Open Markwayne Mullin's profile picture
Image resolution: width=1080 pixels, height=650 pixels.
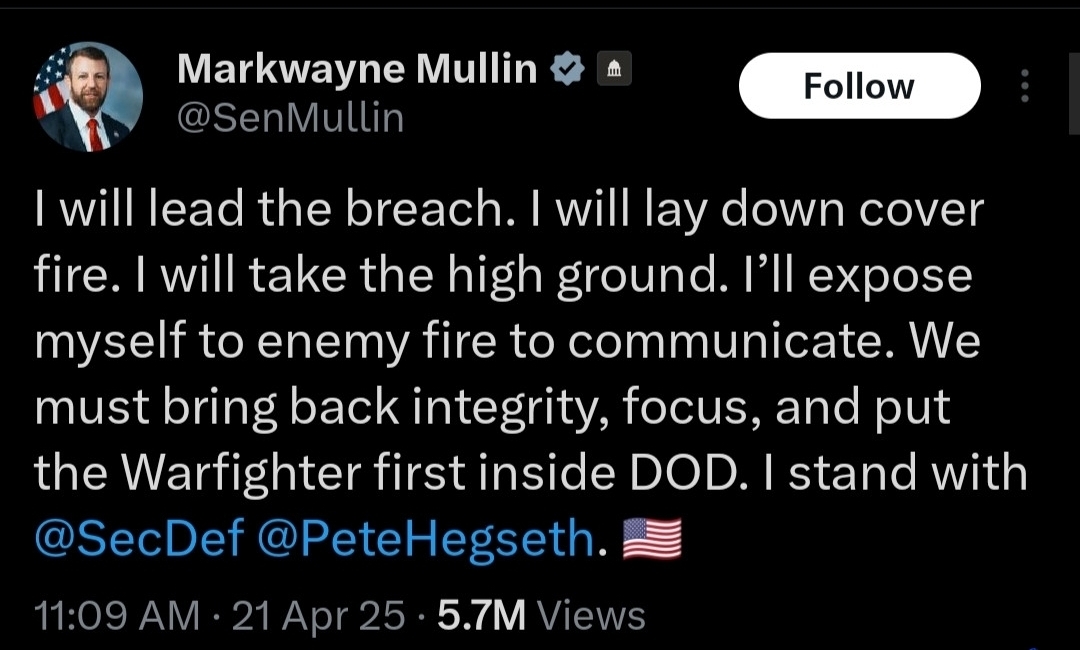[88, 97]
